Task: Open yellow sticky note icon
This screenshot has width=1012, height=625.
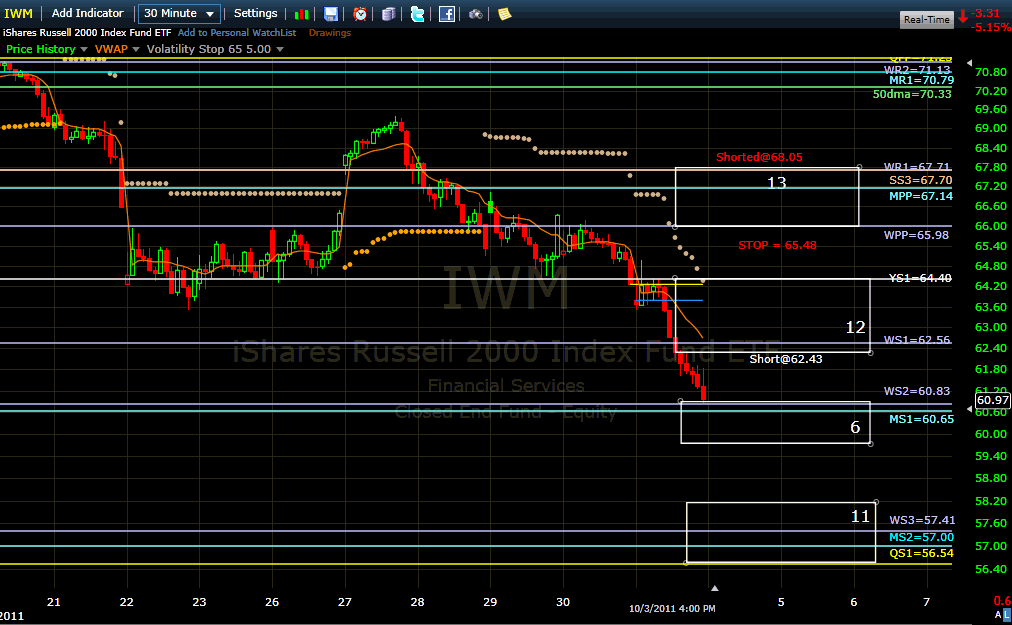Action: click(x=505, y=14)
